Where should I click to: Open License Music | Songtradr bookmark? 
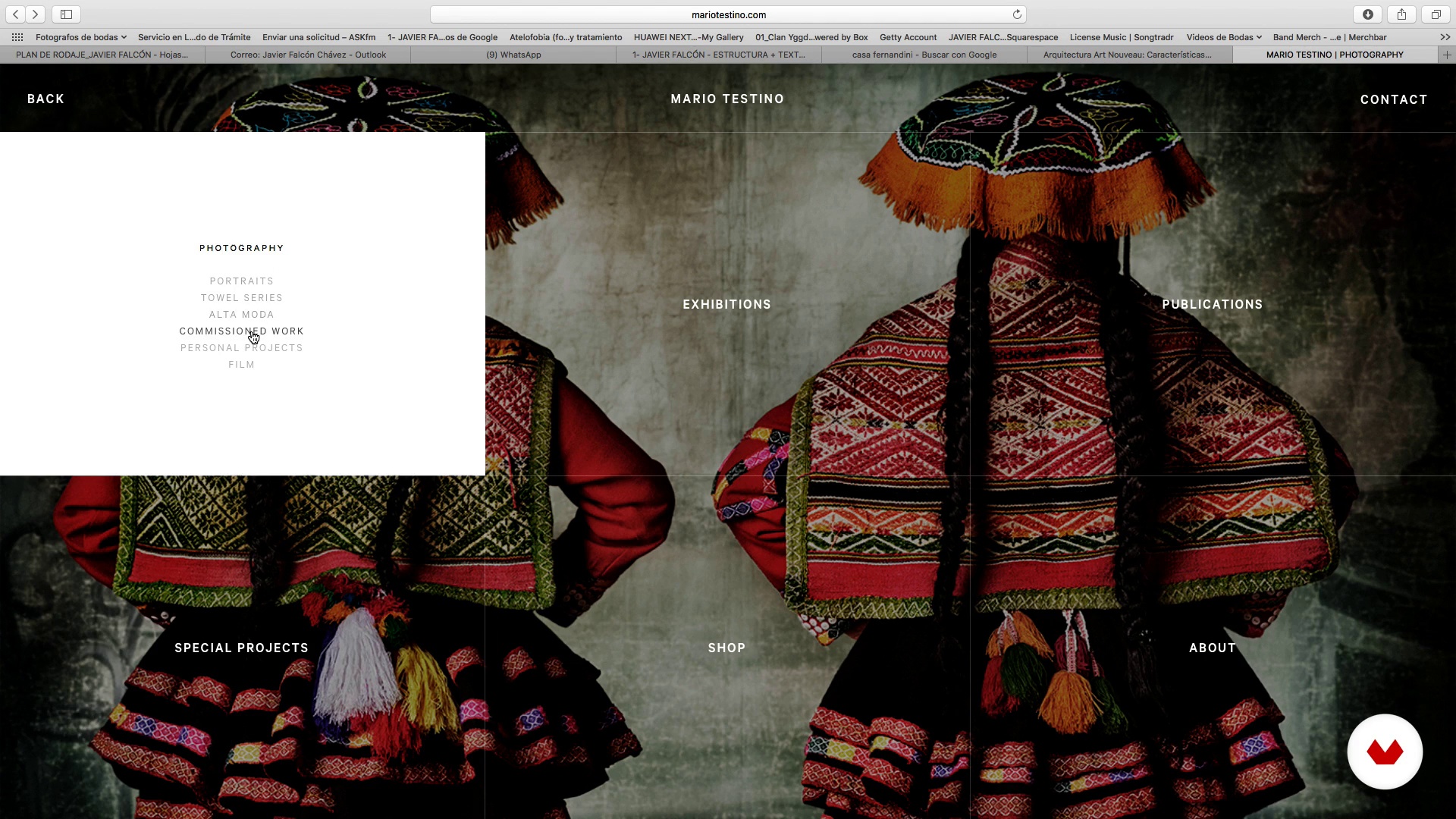pyautogui.click(x=1122, y=37)
